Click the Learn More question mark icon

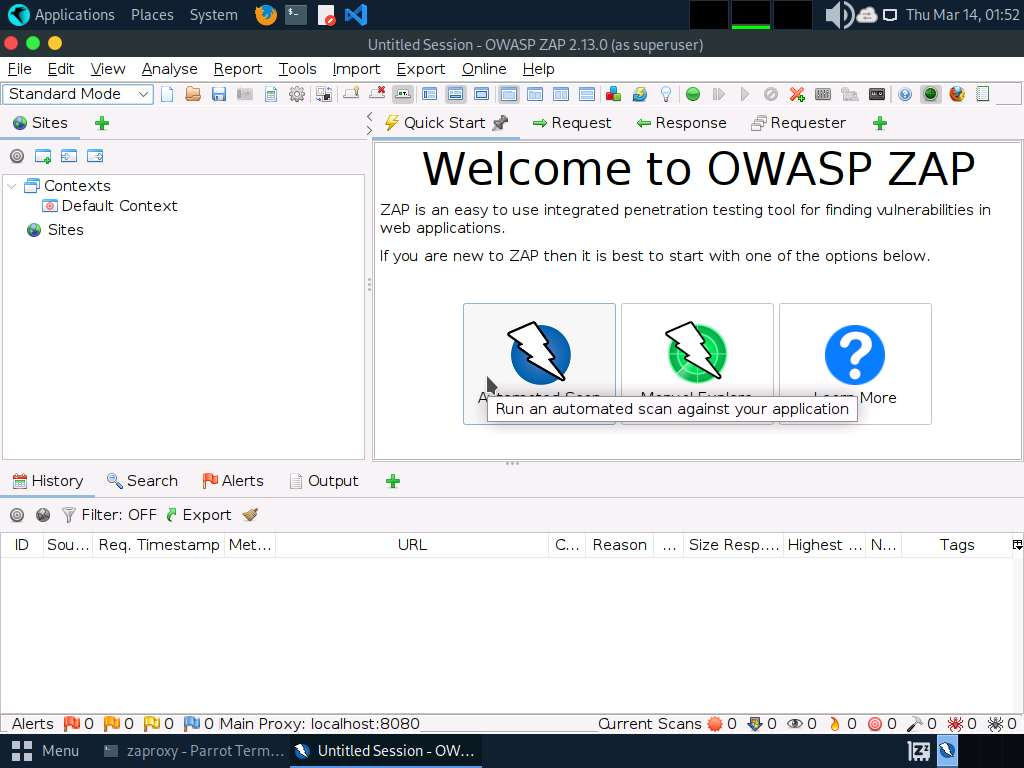[855, 355]
